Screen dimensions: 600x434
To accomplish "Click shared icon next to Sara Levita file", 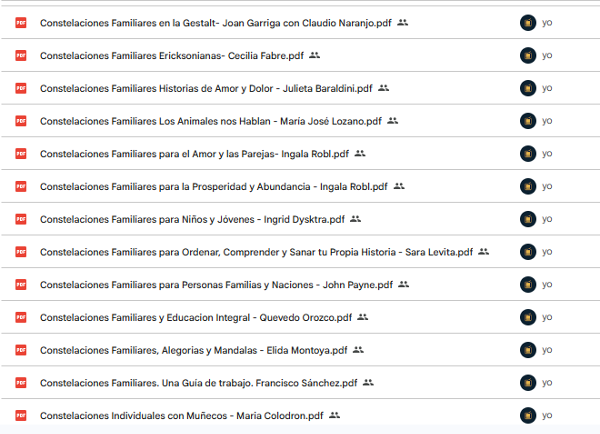I will click(x=484, y=252).
